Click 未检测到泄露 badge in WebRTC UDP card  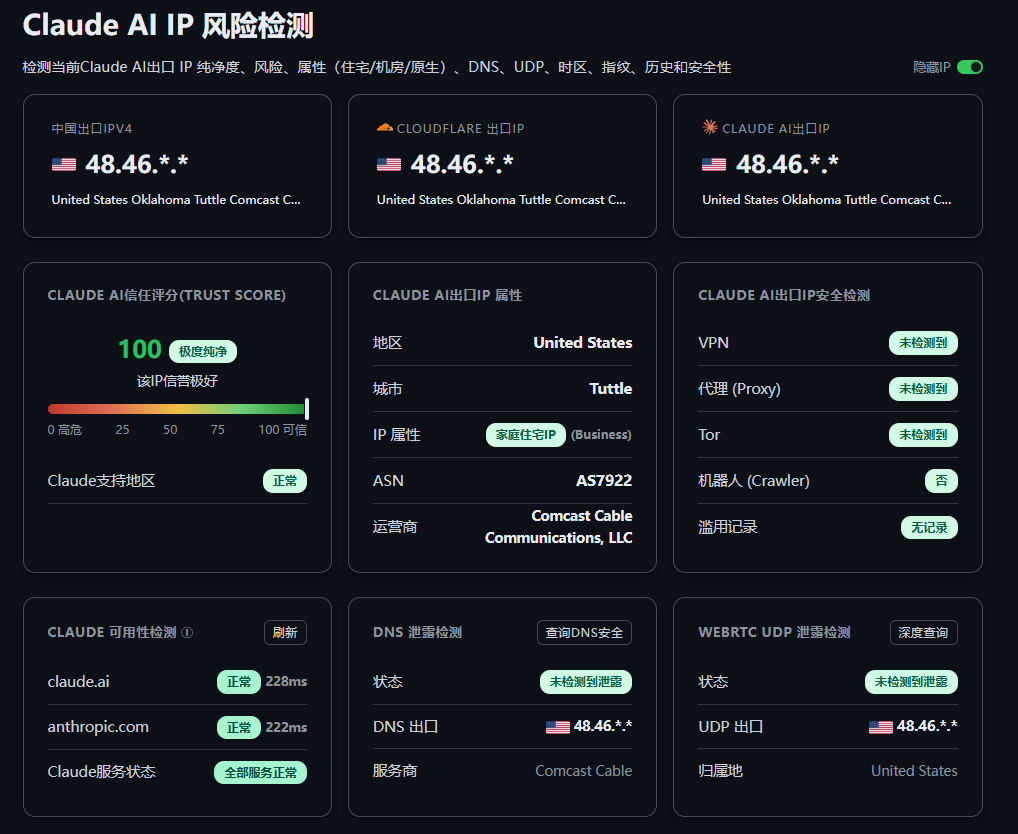tap(911, 682)
